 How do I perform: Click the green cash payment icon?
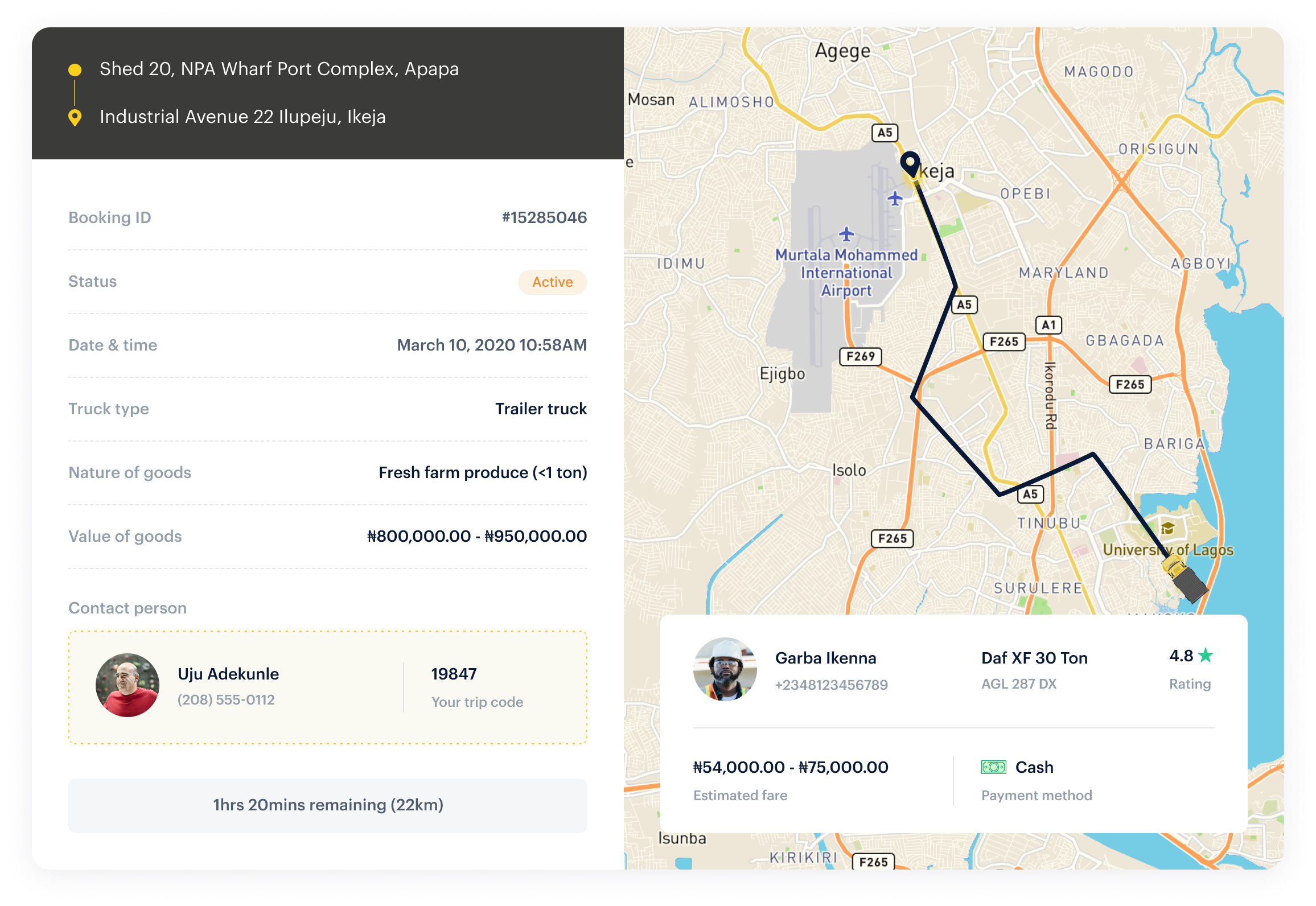click(x=993, y=767)
